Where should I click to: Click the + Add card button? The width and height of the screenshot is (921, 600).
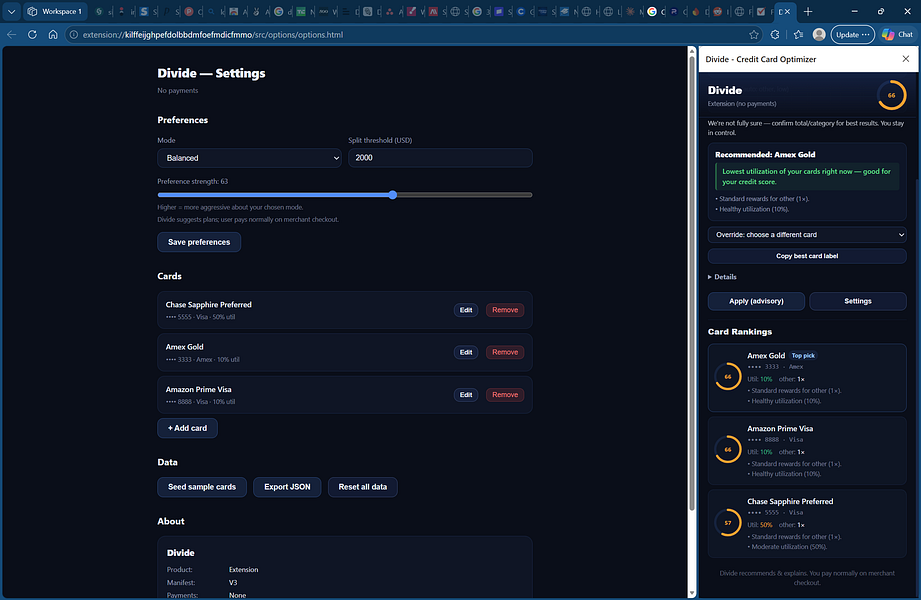[x=187, y=428]
